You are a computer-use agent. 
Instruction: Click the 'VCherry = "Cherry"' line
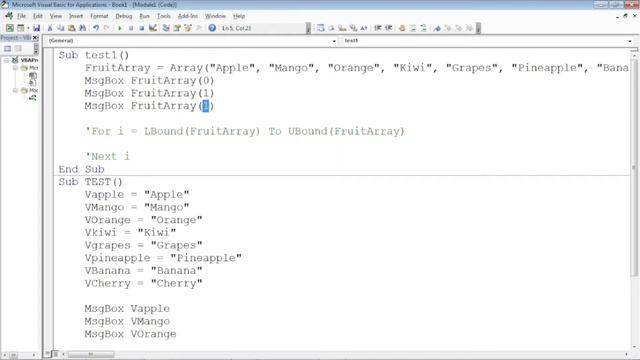143,283
